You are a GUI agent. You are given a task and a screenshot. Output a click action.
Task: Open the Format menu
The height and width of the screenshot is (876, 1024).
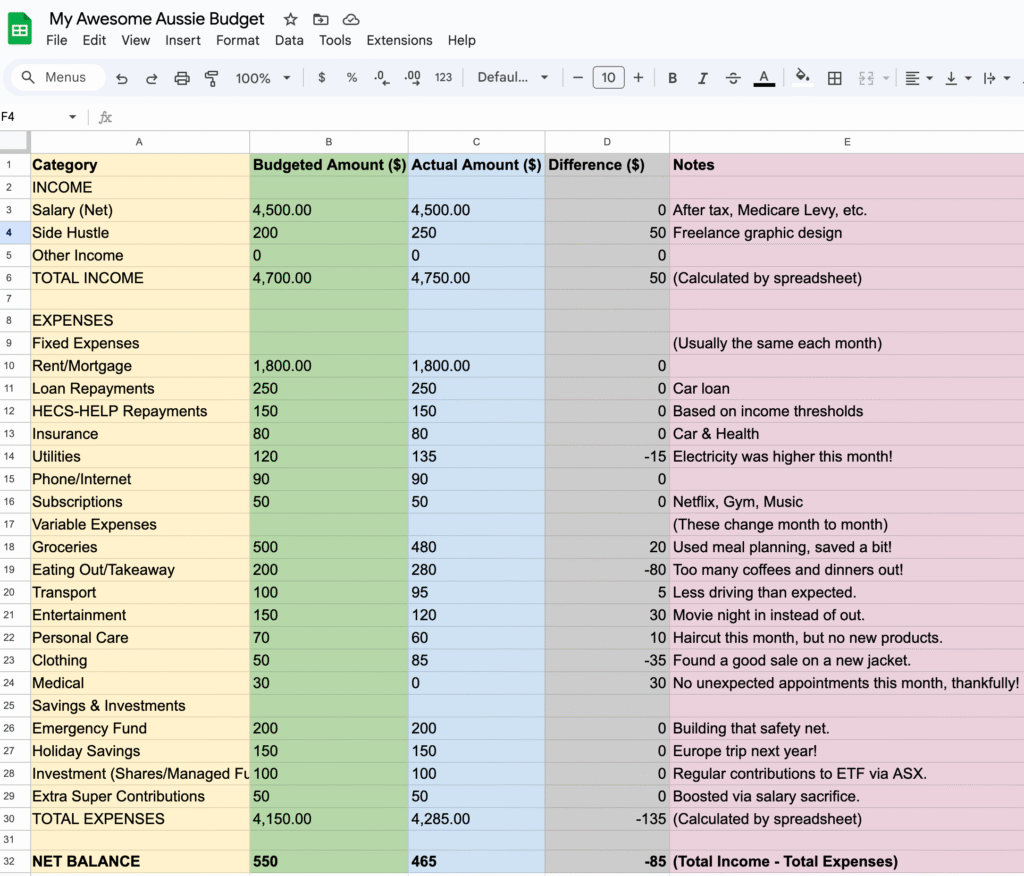tap(237, 40)
